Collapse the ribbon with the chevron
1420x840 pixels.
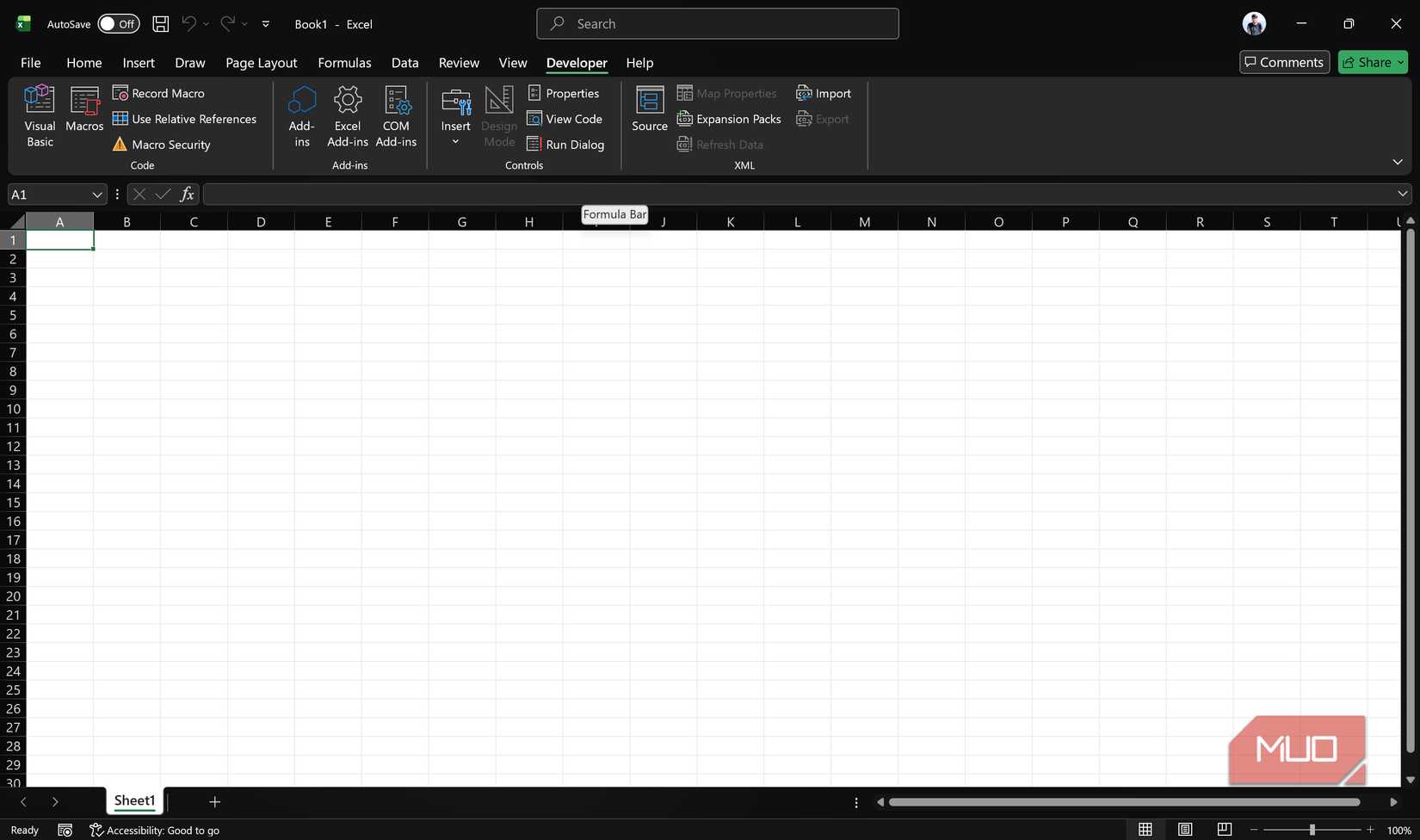coord(1397,161)
